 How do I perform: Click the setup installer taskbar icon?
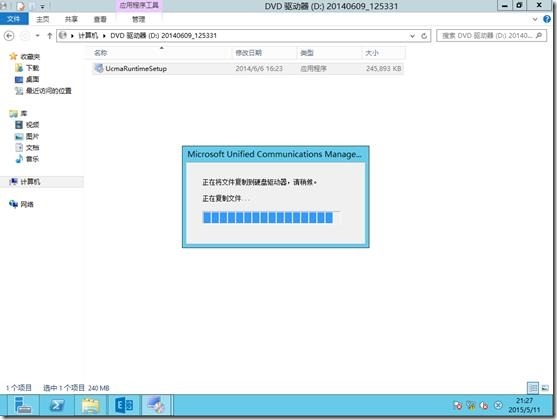tap(157, 405)
